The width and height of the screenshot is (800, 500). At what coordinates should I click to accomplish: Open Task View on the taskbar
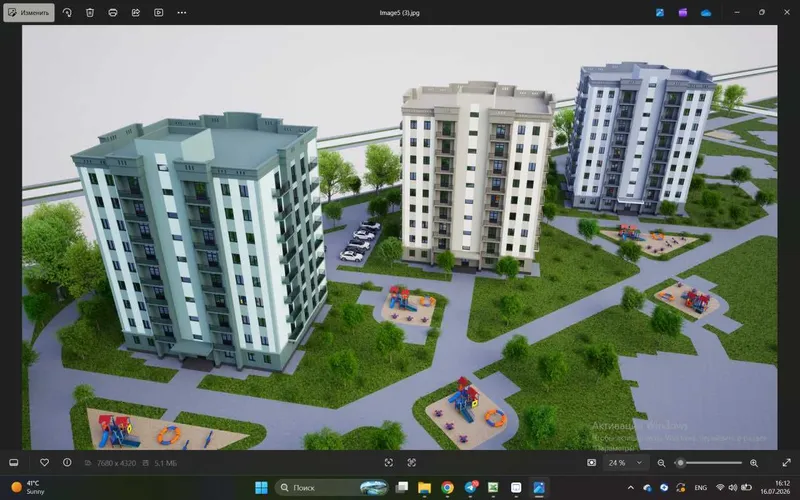(402, 488)
